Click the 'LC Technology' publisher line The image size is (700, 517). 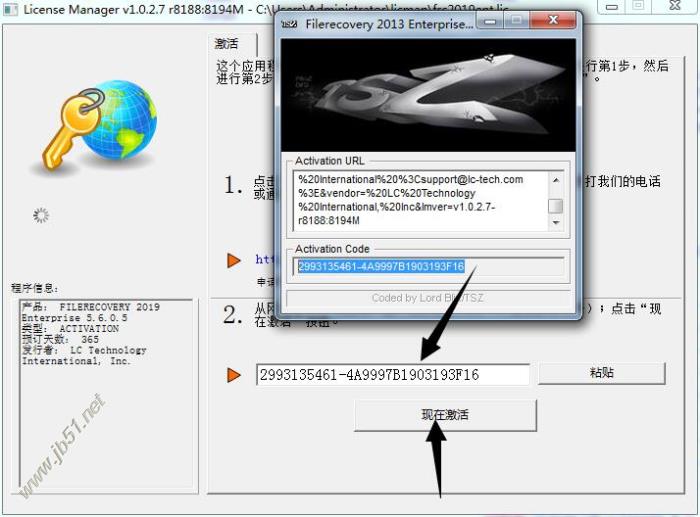tap(108, 350)
